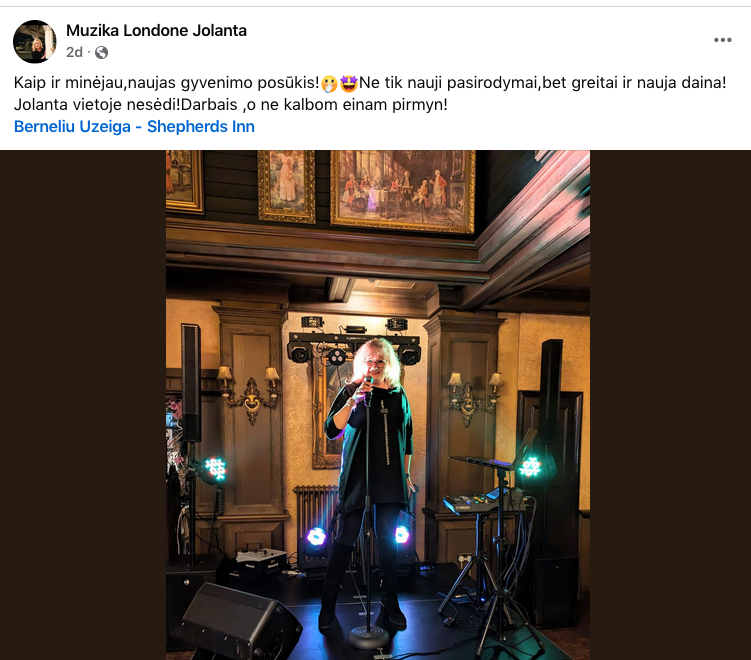
Task: Click the hand-over-mouth emoji in the post
Action: coord(330,83)
